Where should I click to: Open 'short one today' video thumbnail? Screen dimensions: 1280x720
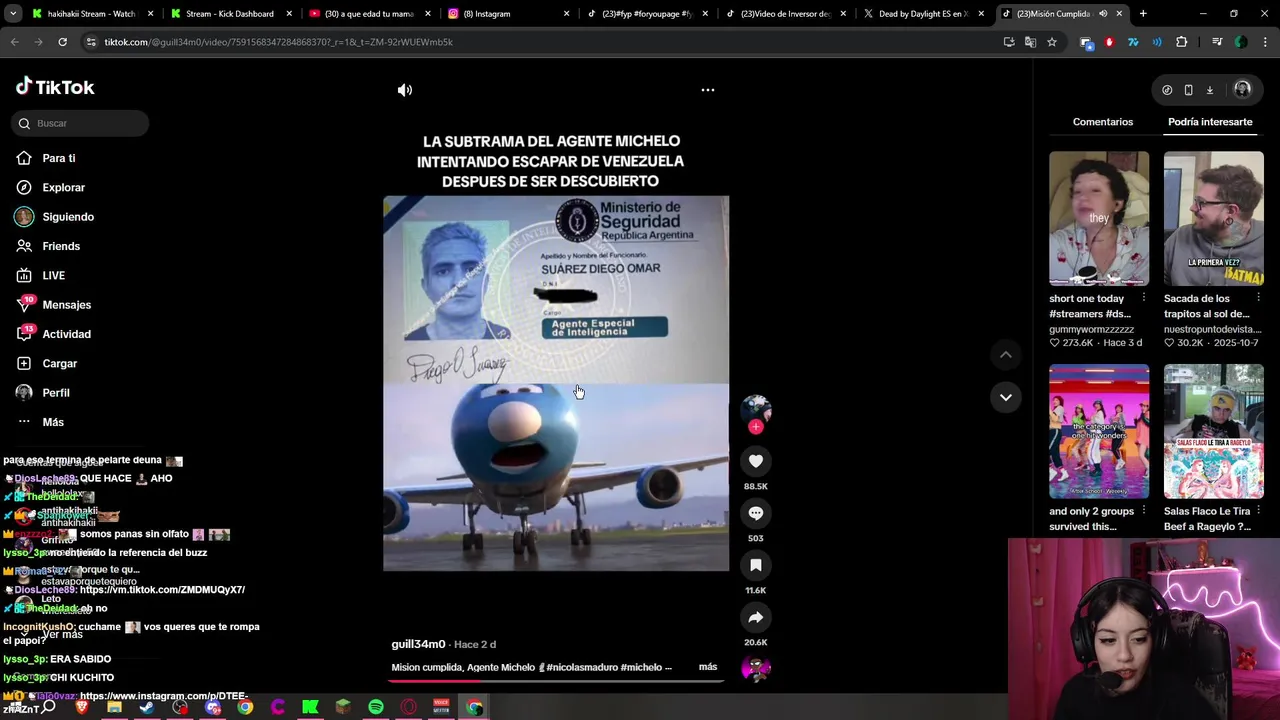click(1099, 218)
